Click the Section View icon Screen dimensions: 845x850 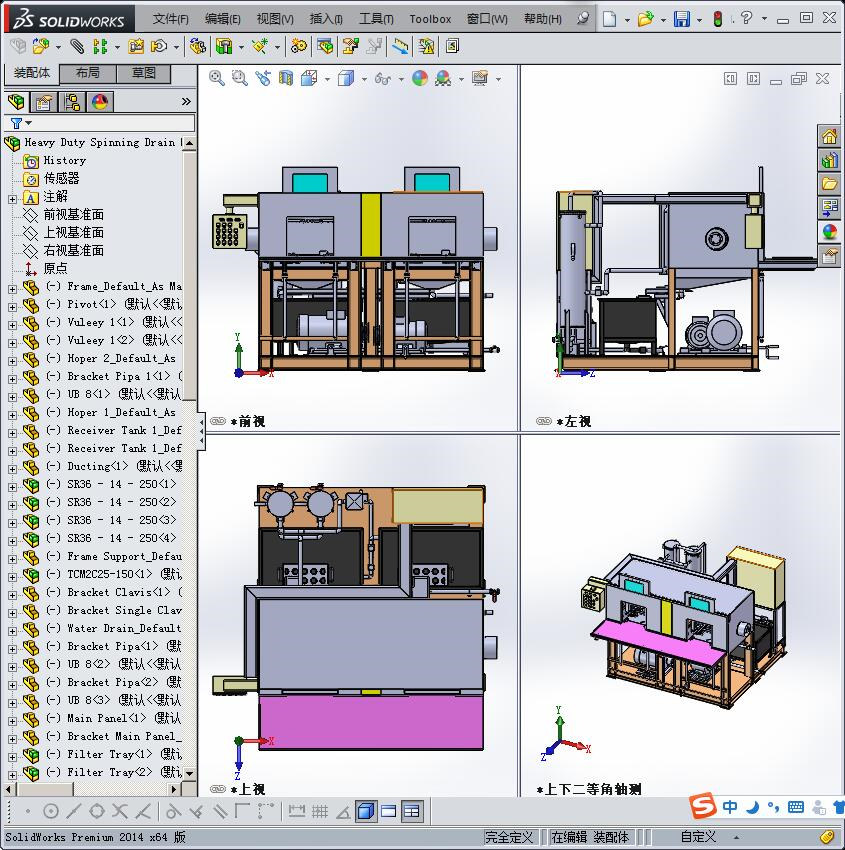286,79
